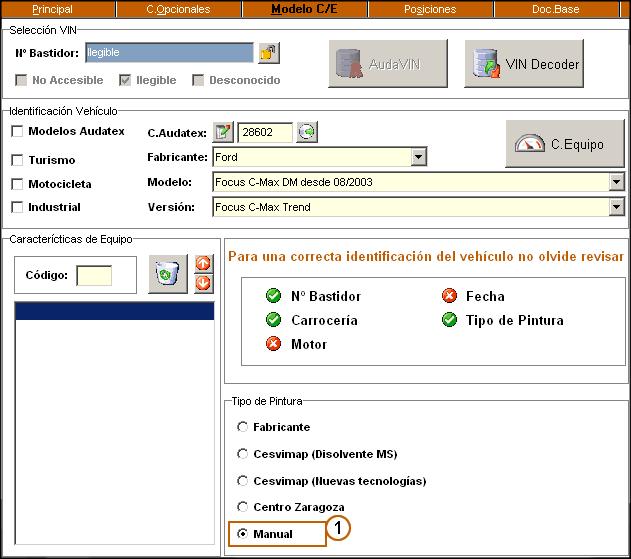Expand the Versión dropdown
Image resolution: width=631 pixels, height=559 pixels.
[x=616, y=207]
